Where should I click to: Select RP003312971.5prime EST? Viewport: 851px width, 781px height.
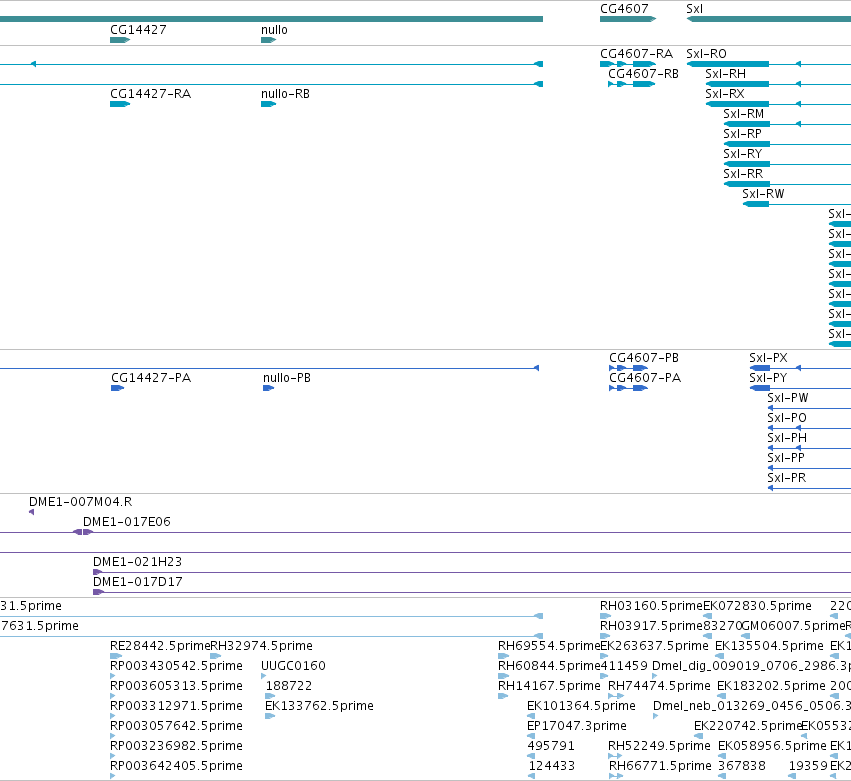coord(113,716)
